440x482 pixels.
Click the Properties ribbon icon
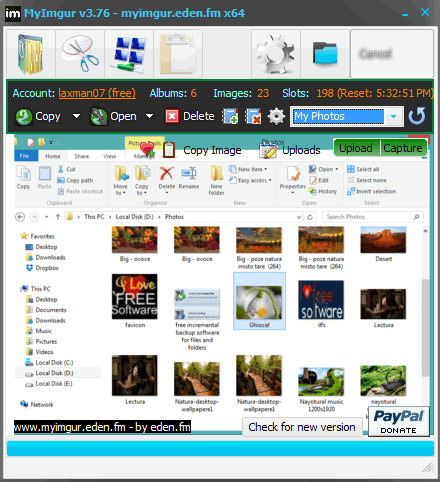pos(293,179)
